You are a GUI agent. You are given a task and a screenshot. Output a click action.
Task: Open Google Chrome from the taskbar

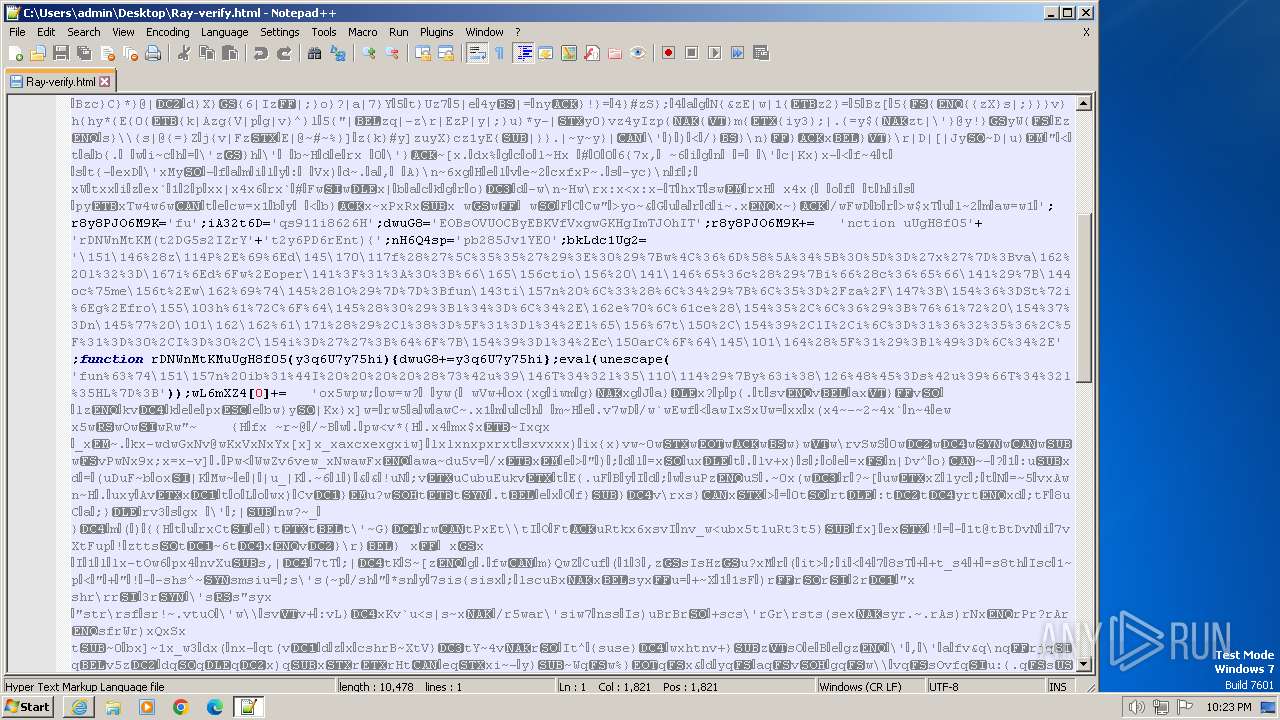180,707
